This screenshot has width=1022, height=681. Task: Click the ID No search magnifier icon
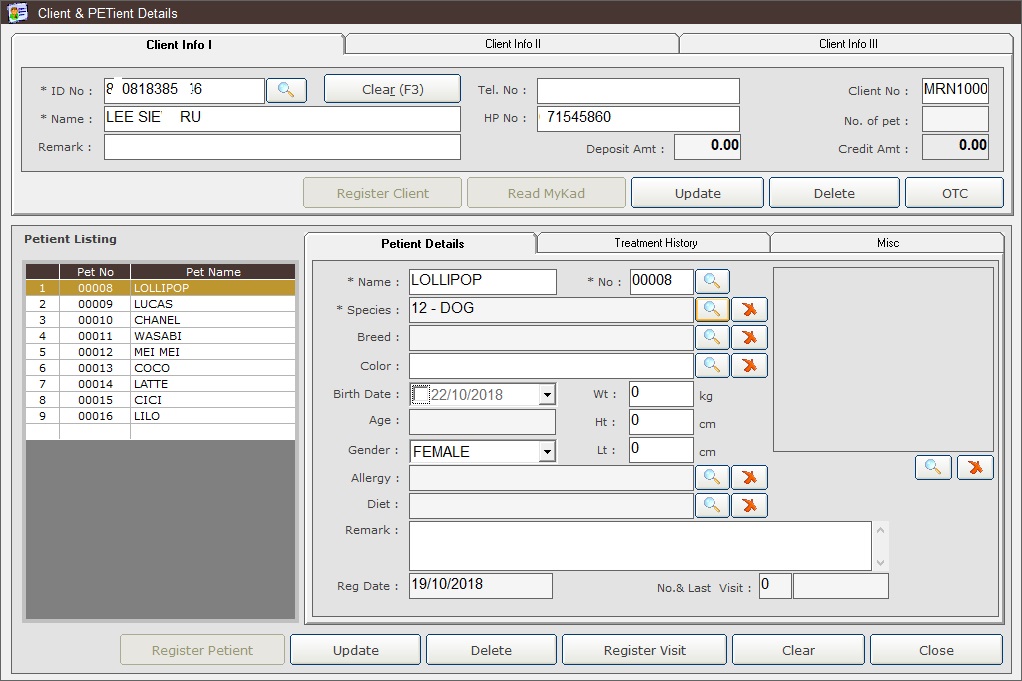tap(286, 90)
